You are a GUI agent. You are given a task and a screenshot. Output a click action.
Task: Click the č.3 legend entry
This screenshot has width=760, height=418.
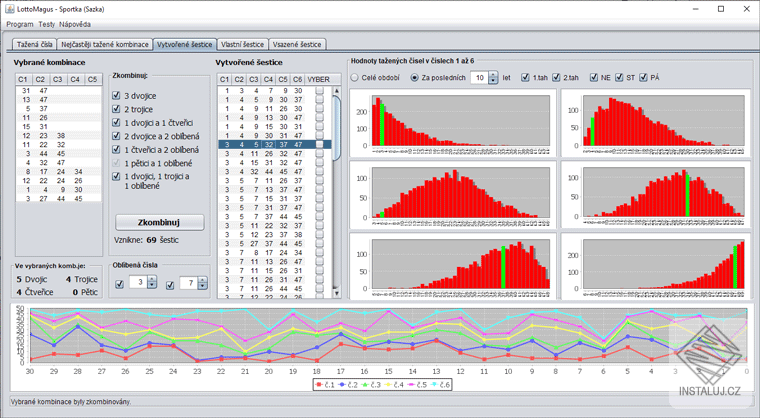371,385
